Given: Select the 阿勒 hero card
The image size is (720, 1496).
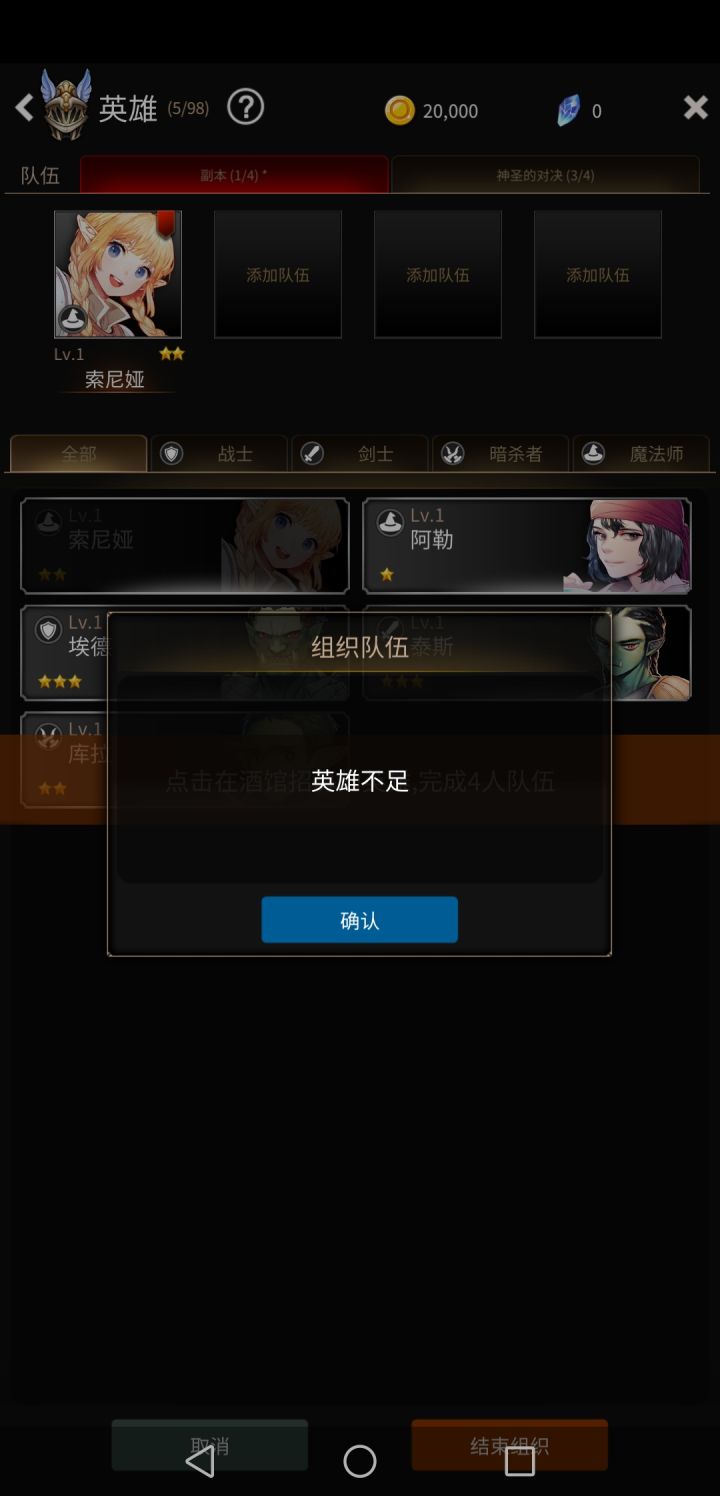Looking at the screenshot, I should click(x=527, y=546).
